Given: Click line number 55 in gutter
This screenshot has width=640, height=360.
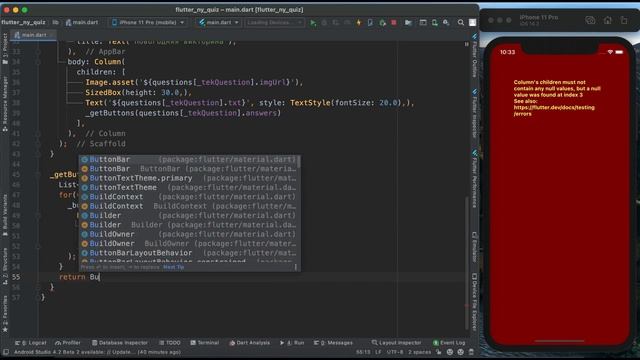Looking at the screenshot, I should click(16, 277).
